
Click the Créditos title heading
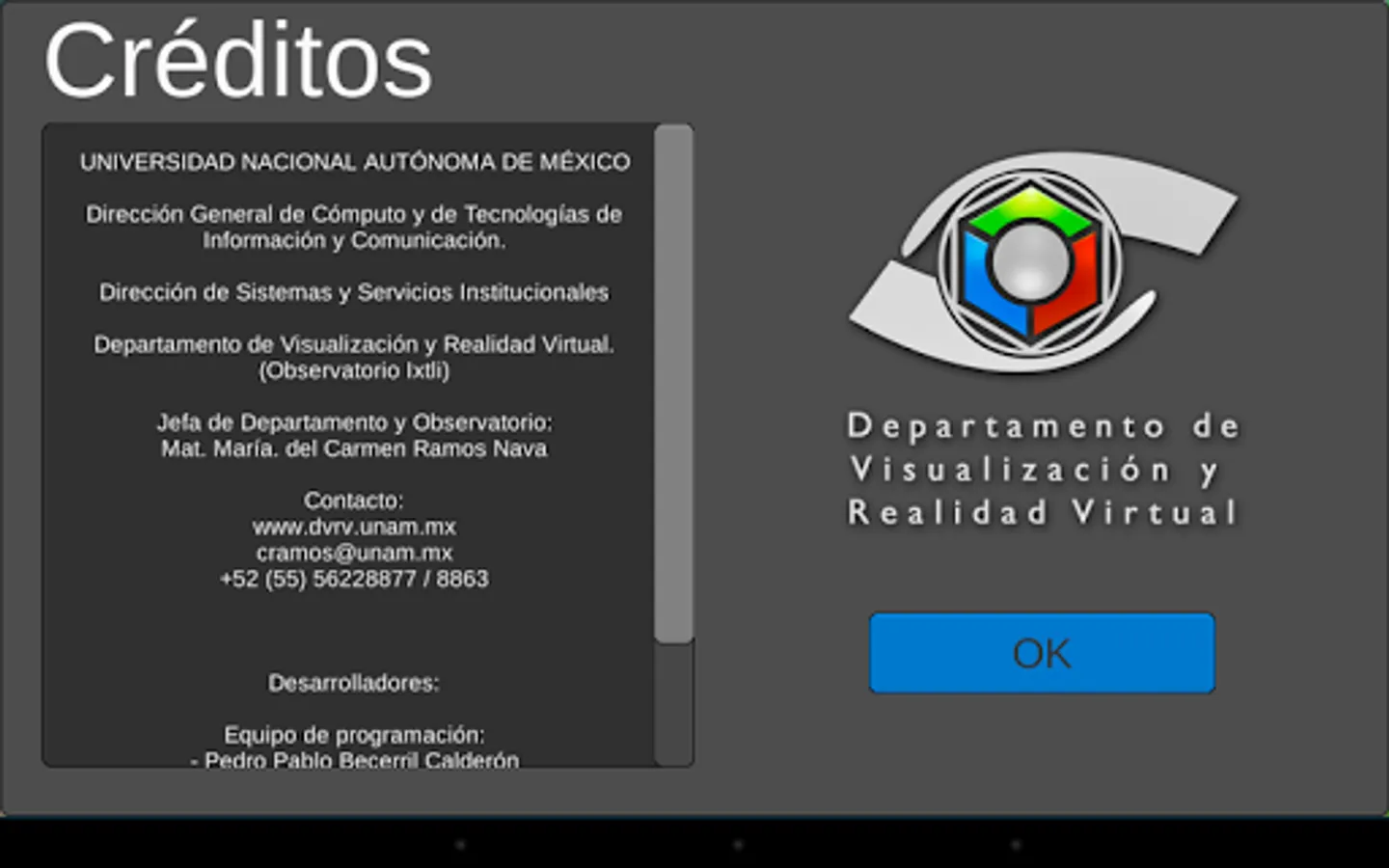[x=238, y=62]
